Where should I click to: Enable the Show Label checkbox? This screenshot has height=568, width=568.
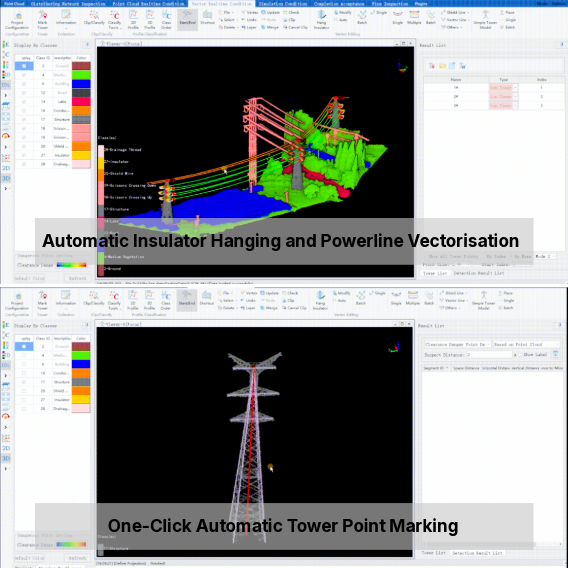coord(521,355)
